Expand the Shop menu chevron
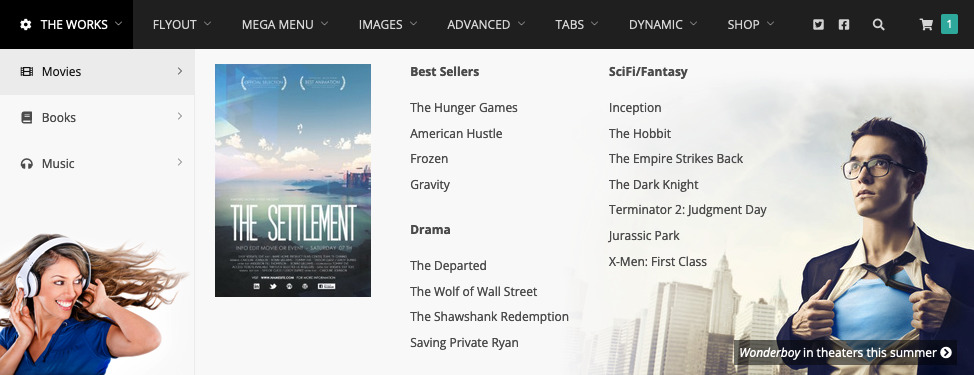 771,24
